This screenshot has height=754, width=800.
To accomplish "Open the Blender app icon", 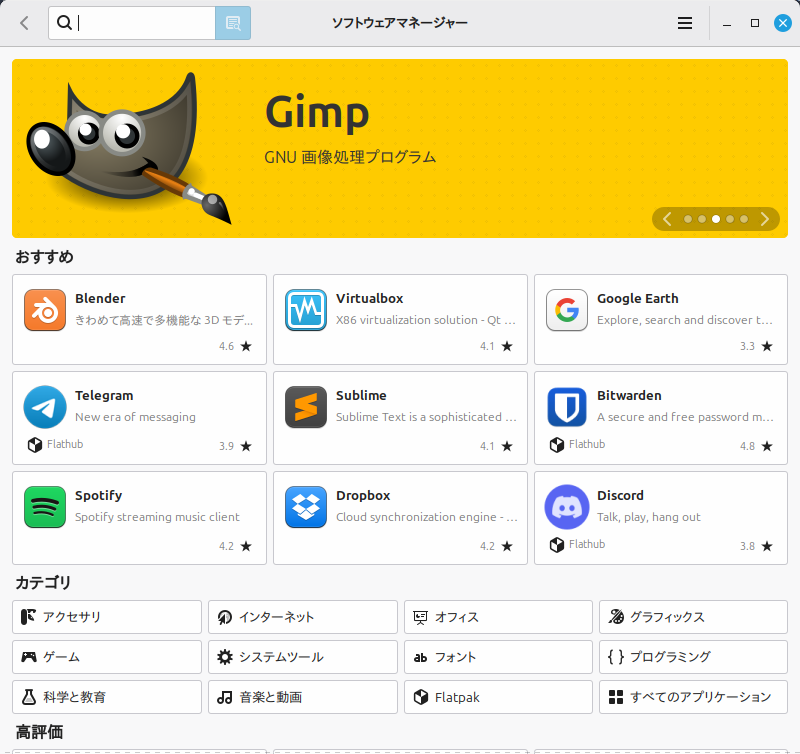I will click(44, 310).
